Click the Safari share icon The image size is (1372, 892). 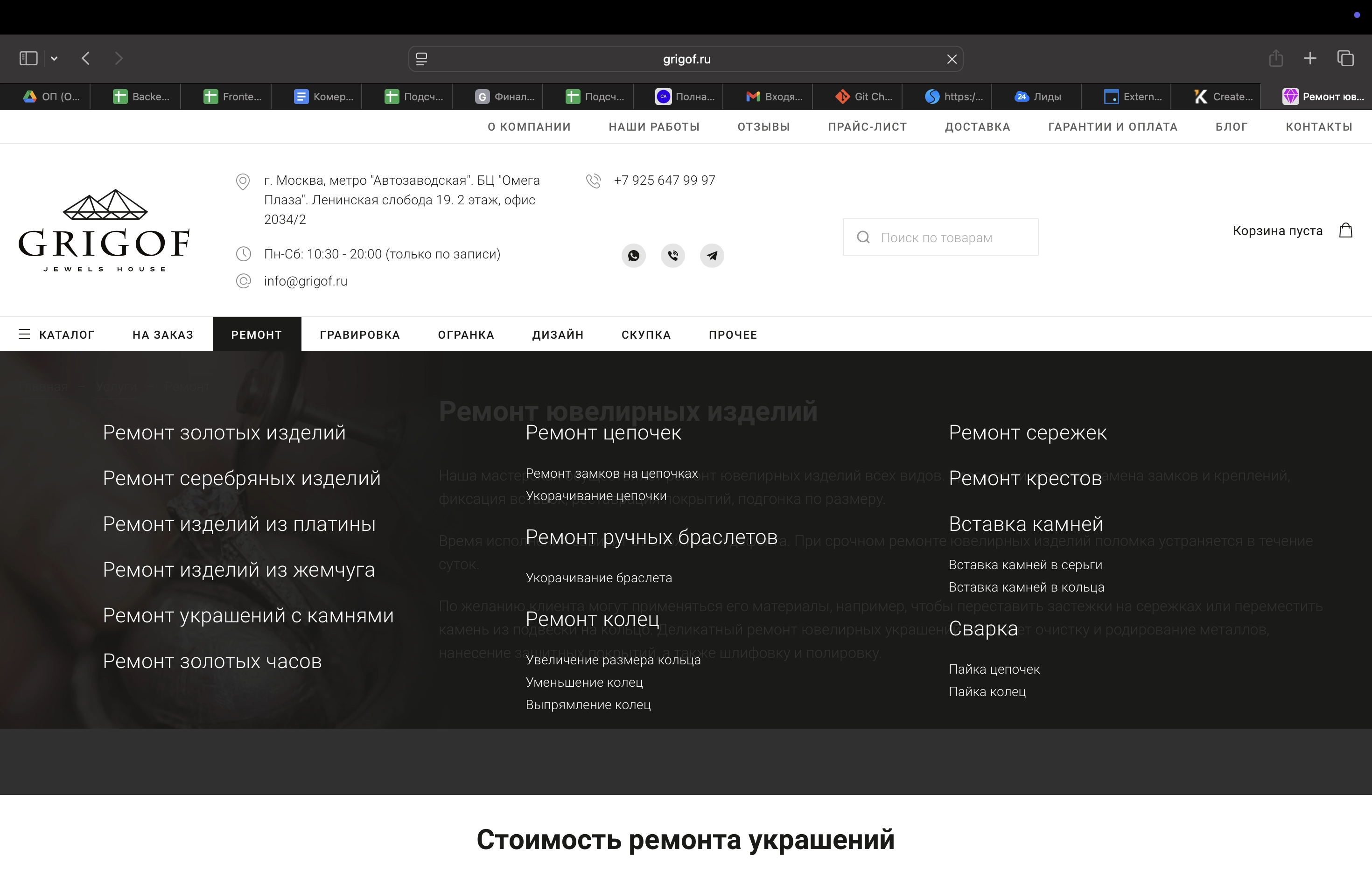pyautogui.click(x=1276, y=58)
